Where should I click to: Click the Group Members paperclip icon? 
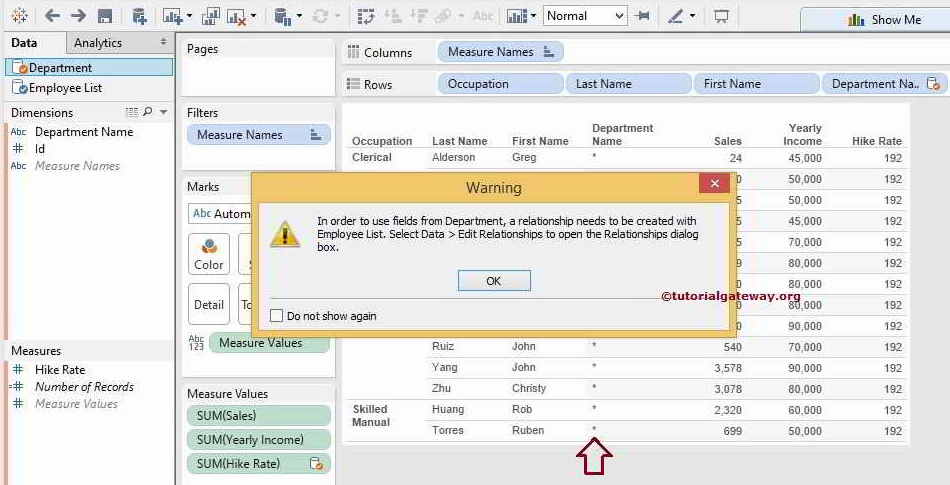pos(443,16)
